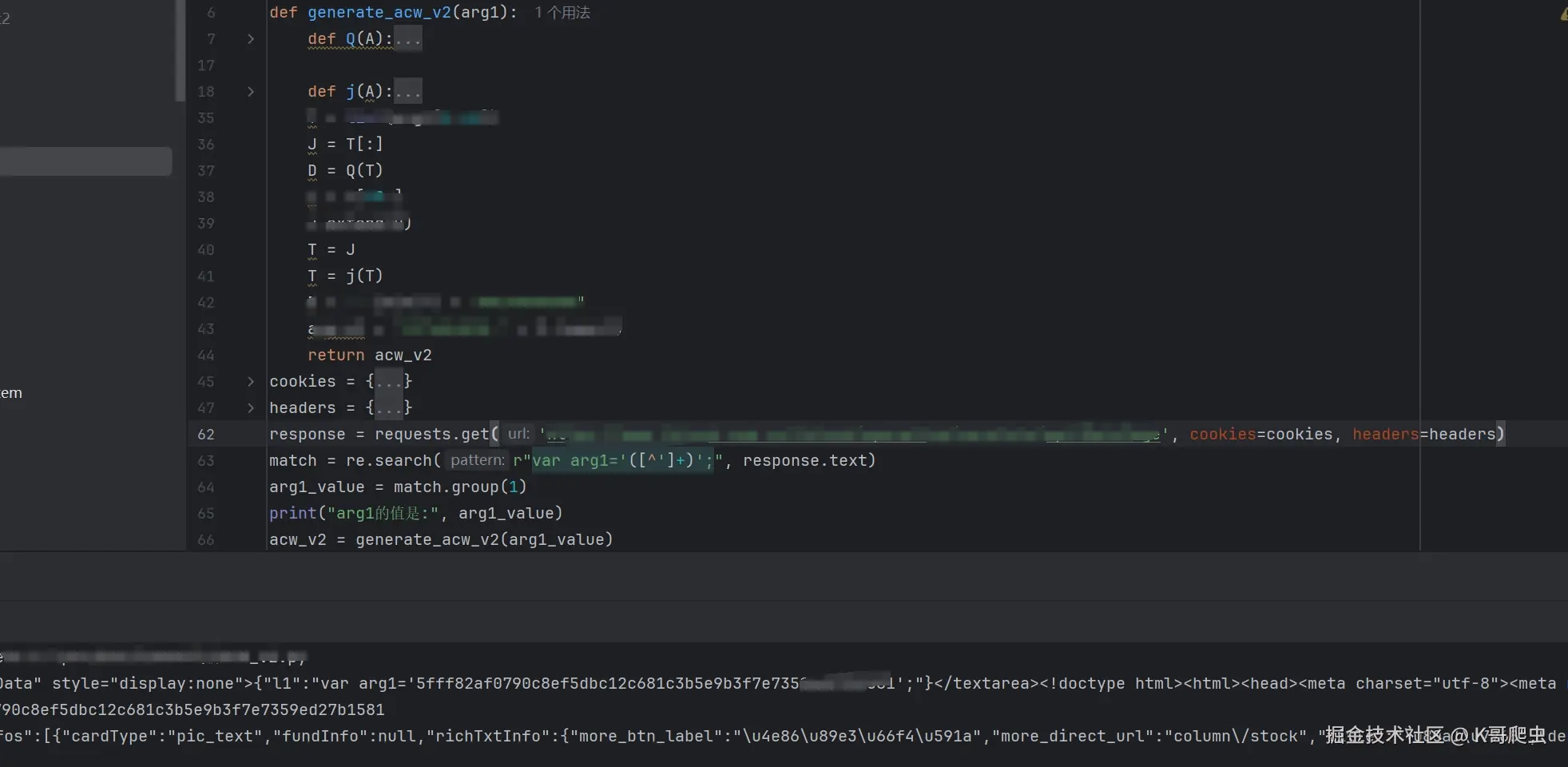The image size is (1568, 767).
Task: Unfold the headers dictionary with gutter arrow
Action: click(251, 408)
